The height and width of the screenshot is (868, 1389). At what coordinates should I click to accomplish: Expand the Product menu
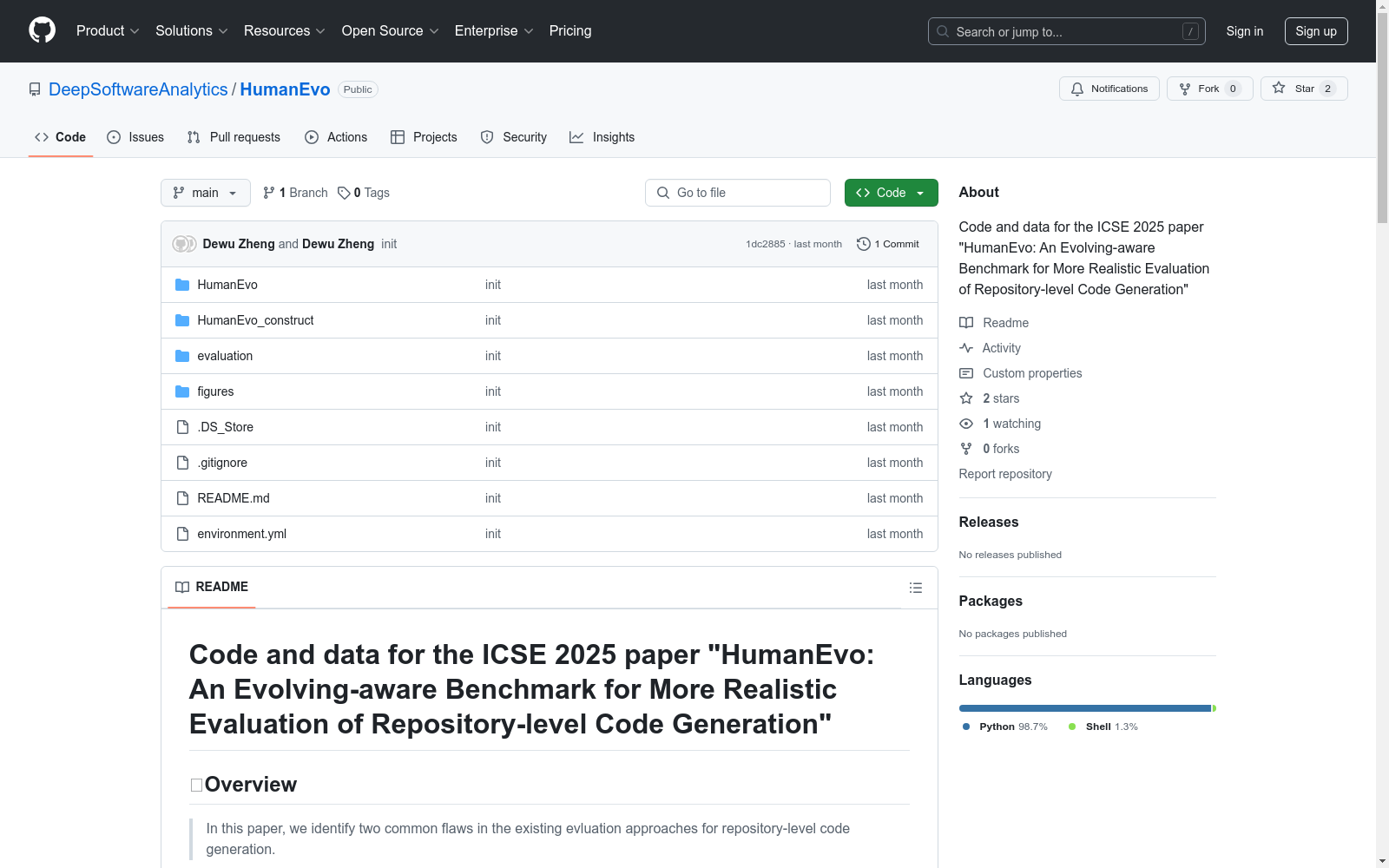click(x=108, y=31)
